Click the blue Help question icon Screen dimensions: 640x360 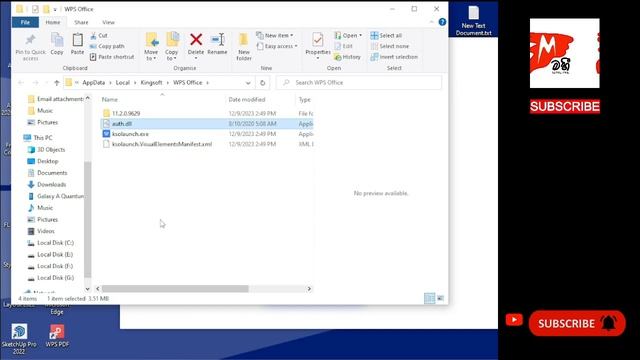click(442, 22)
